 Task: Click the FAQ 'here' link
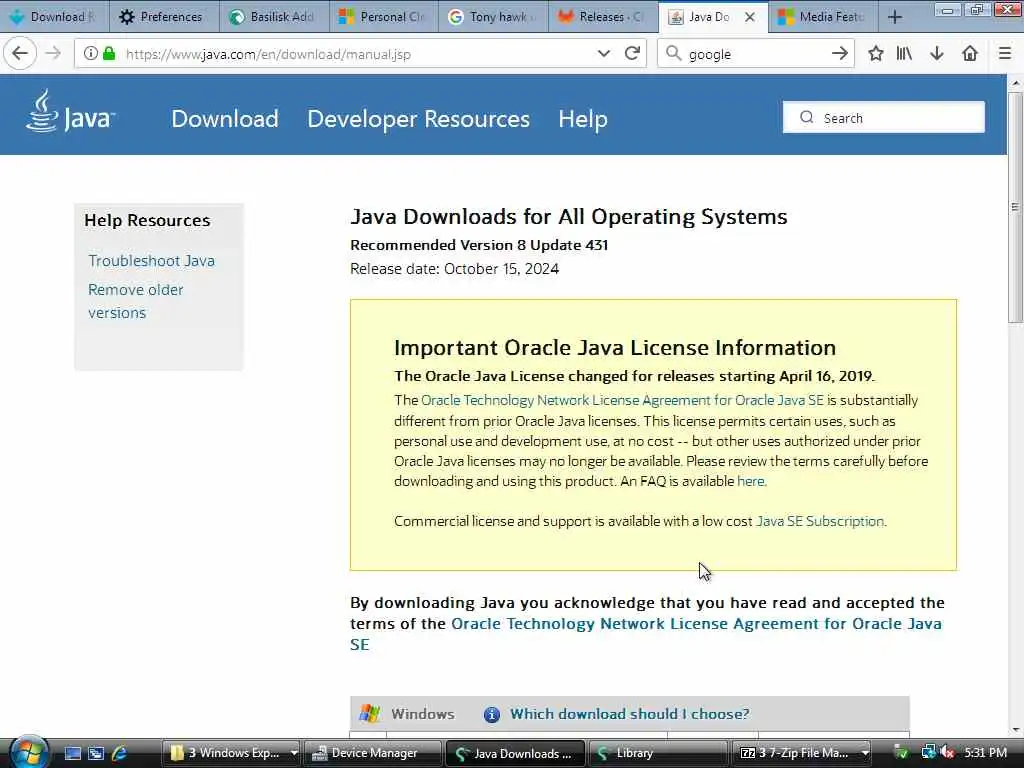pos(750,481)
